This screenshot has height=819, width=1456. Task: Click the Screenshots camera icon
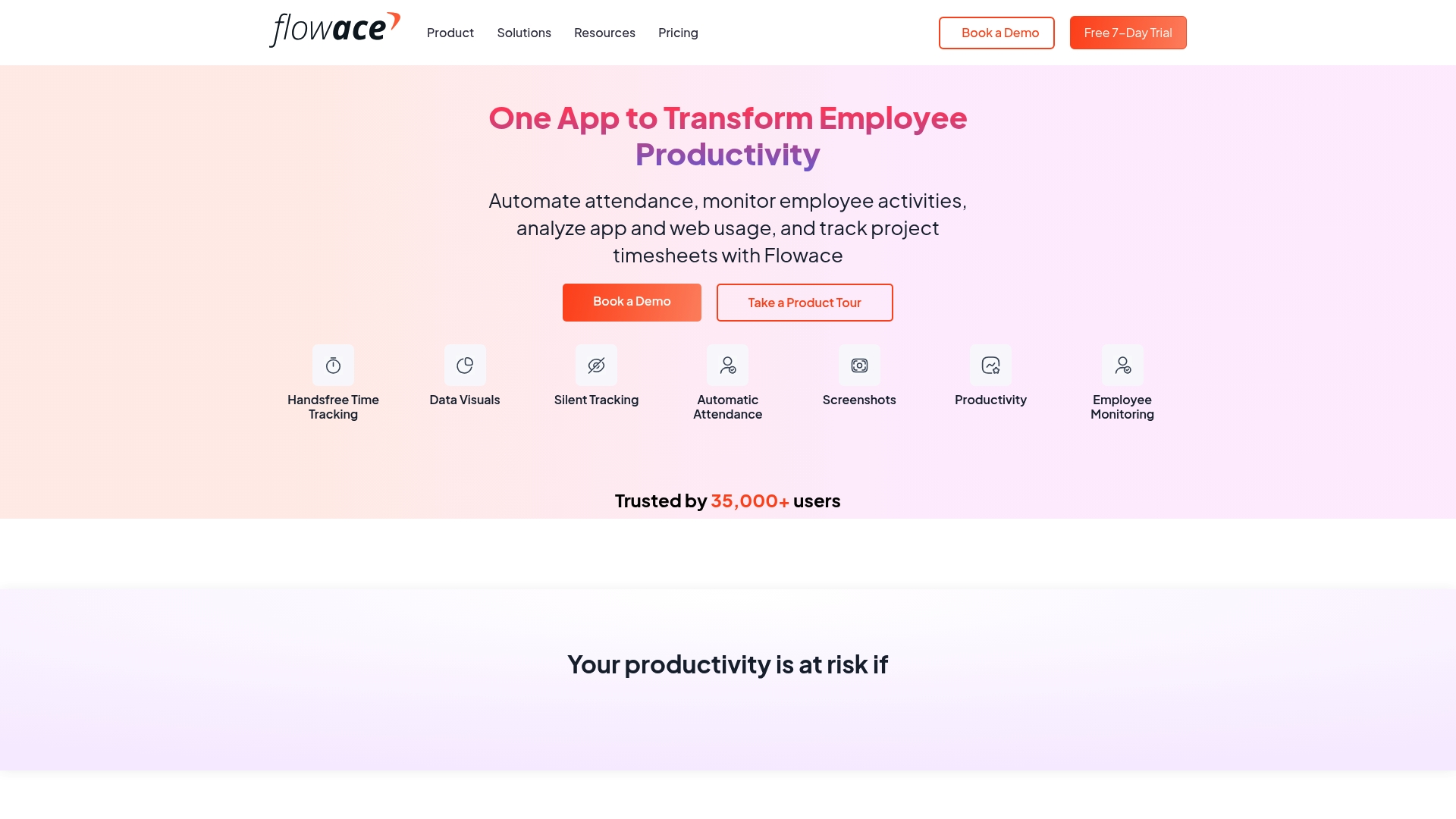coord(859,365)
